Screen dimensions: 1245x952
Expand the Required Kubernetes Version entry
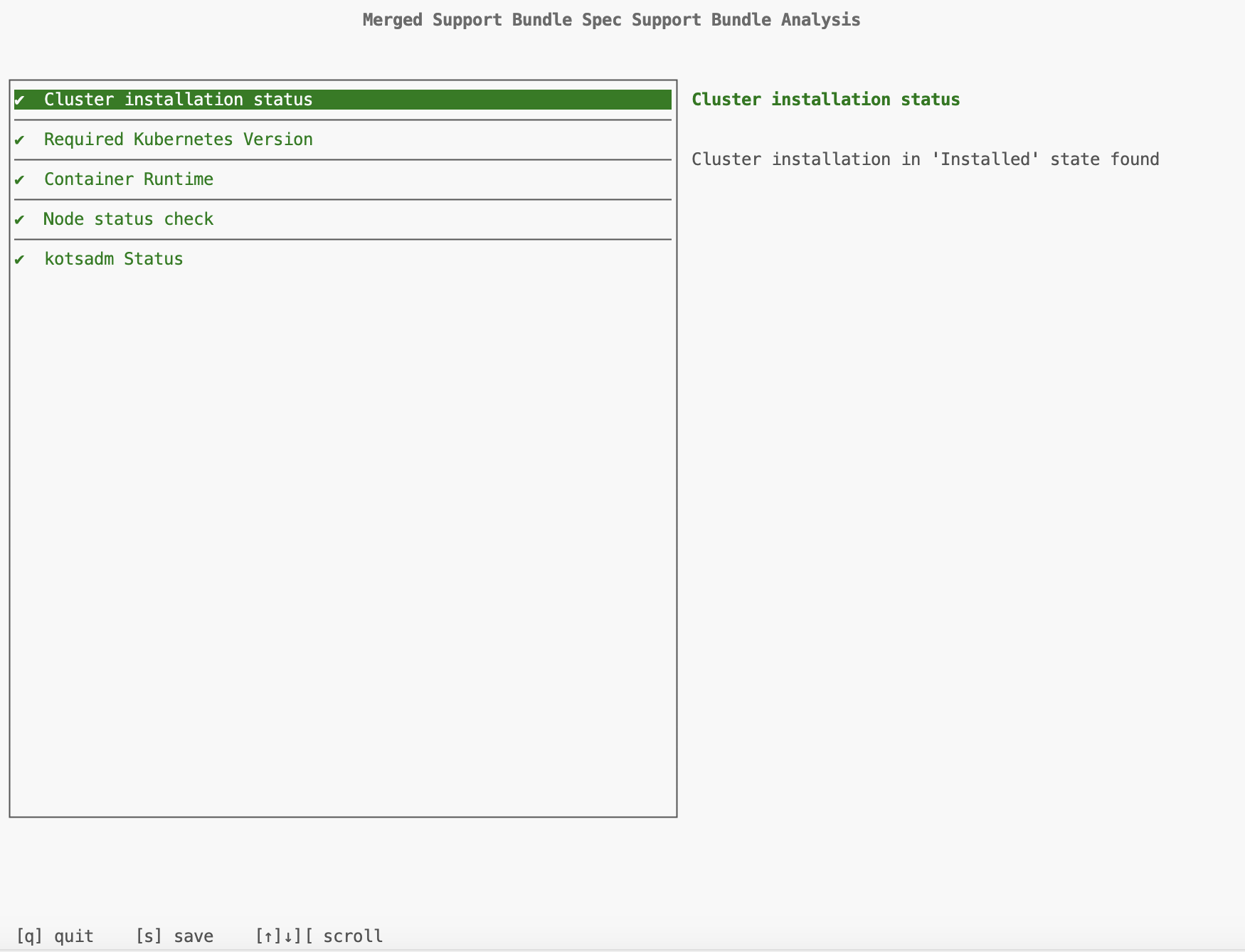(178, 140)
